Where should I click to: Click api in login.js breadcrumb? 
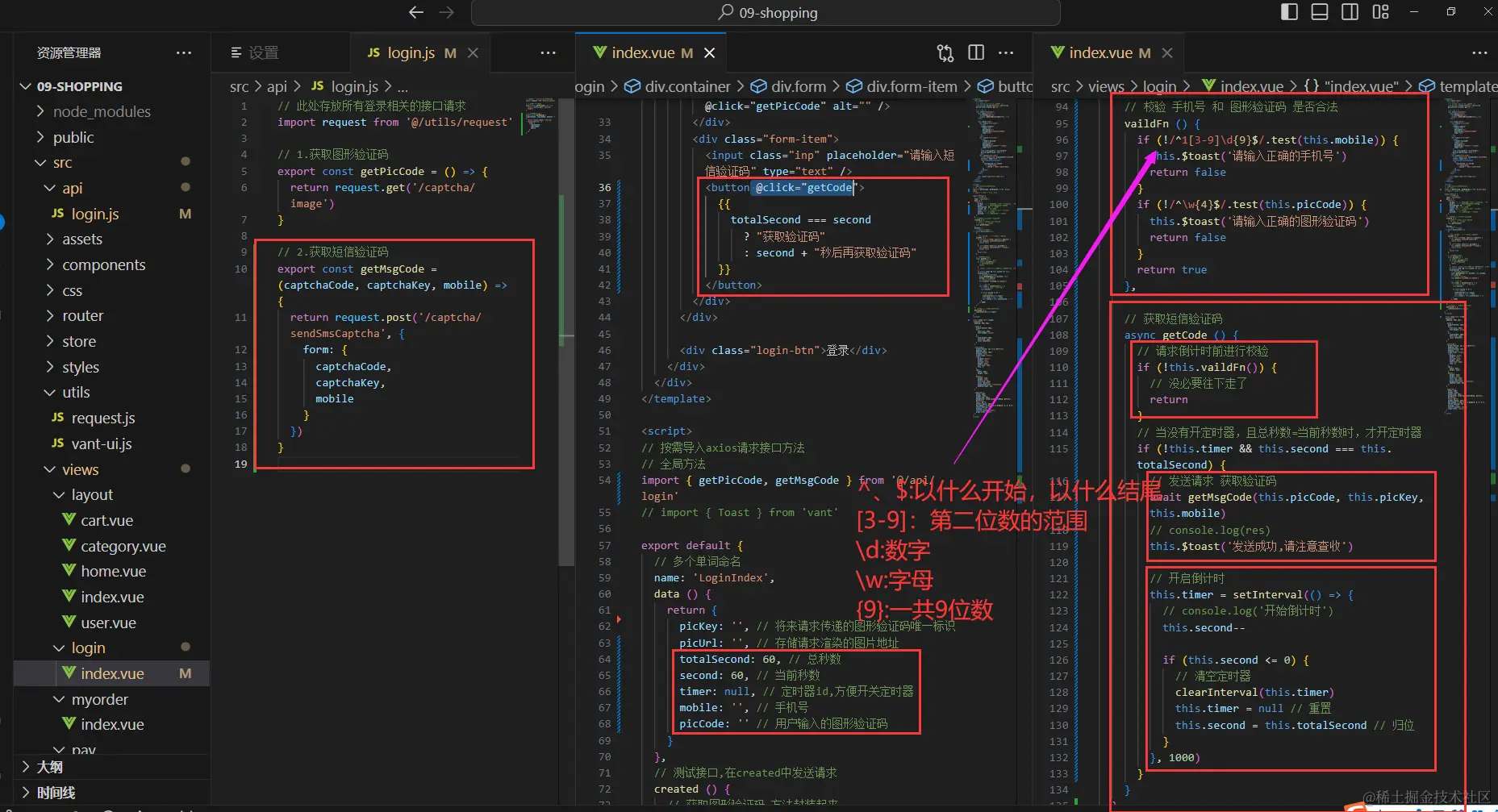point(277,86)
